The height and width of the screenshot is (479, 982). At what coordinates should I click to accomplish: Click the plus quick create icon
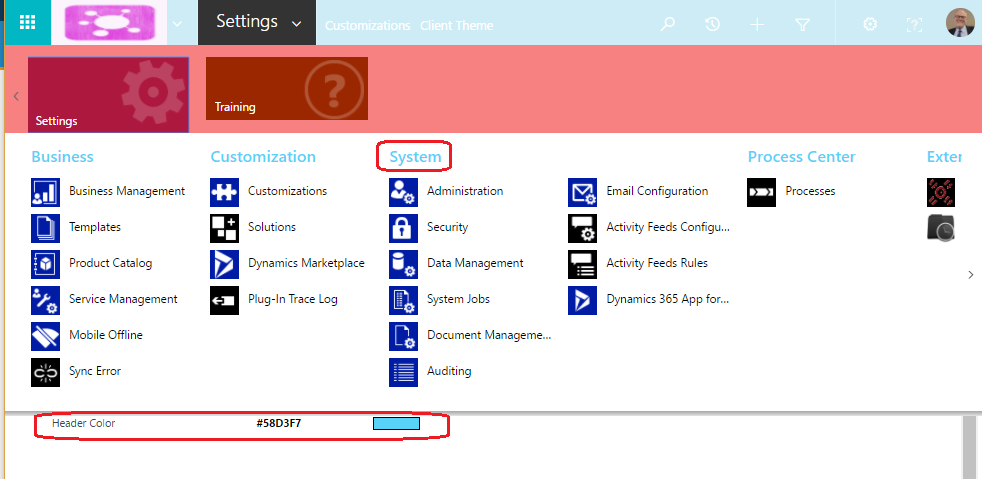click(x=757, y=24)
